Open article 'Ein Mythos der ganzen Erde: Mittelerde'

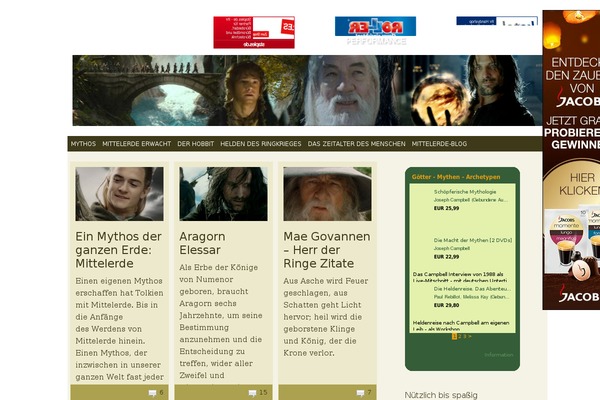(x=119, y=250)
